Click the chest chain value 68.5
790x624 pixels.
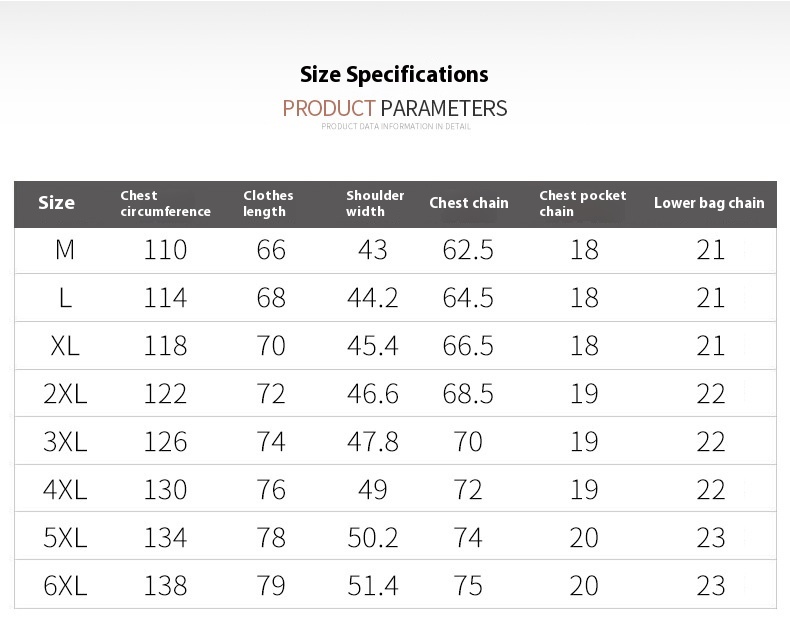[x=468, y=394]
